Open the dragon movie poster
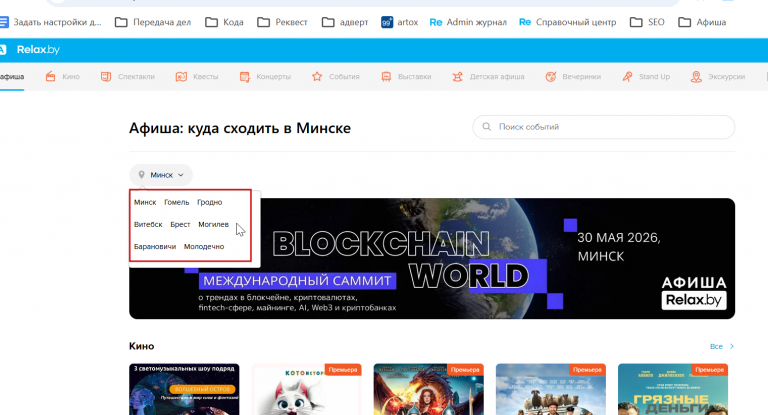This screenshot has width=768, height=415. (x=429, y=389)
